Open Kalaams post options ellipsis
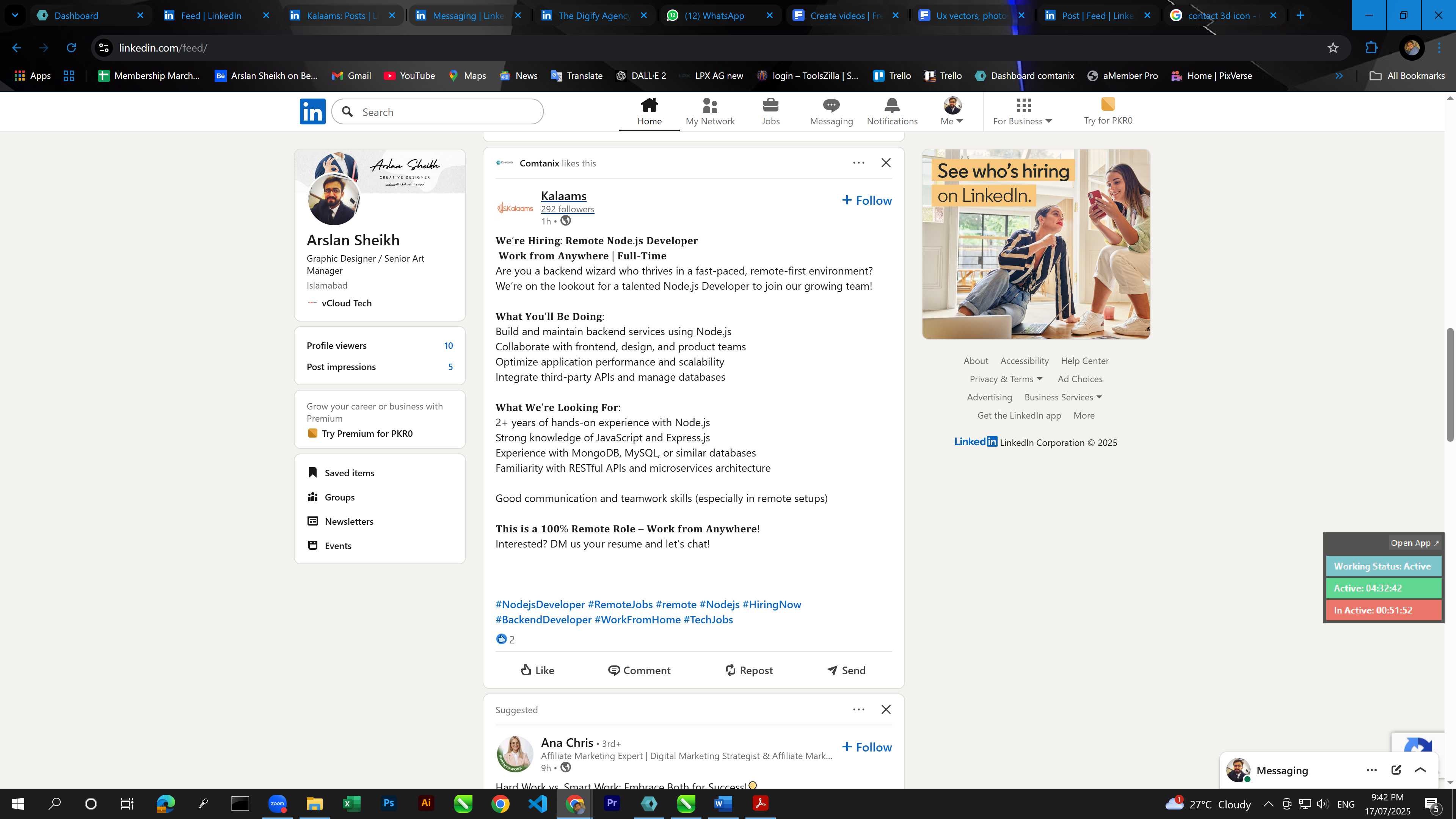This screenshot has height=819, width=1456. point(858,163)
